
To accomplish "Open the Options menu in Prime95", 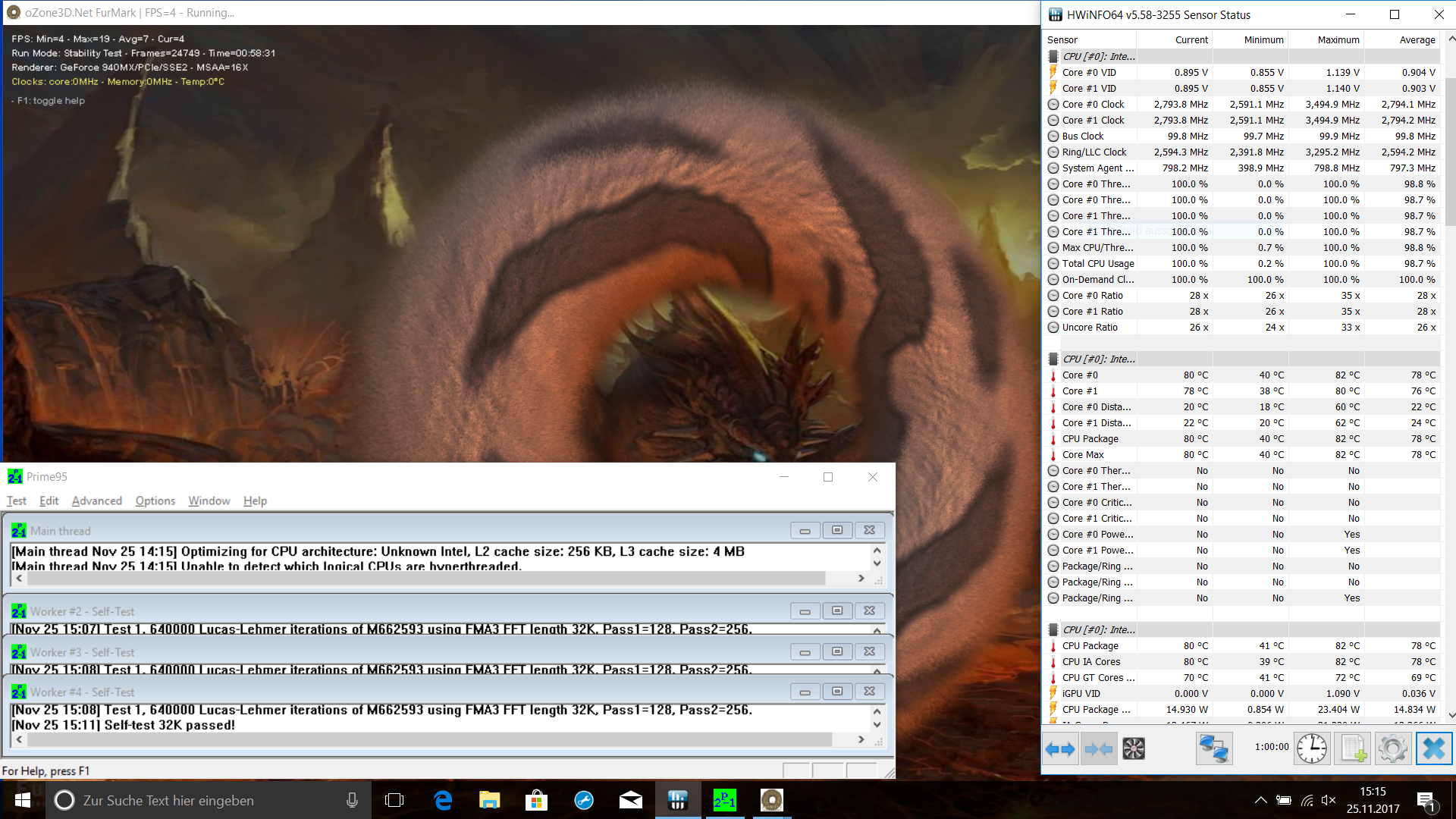I will tap(155, 500).
